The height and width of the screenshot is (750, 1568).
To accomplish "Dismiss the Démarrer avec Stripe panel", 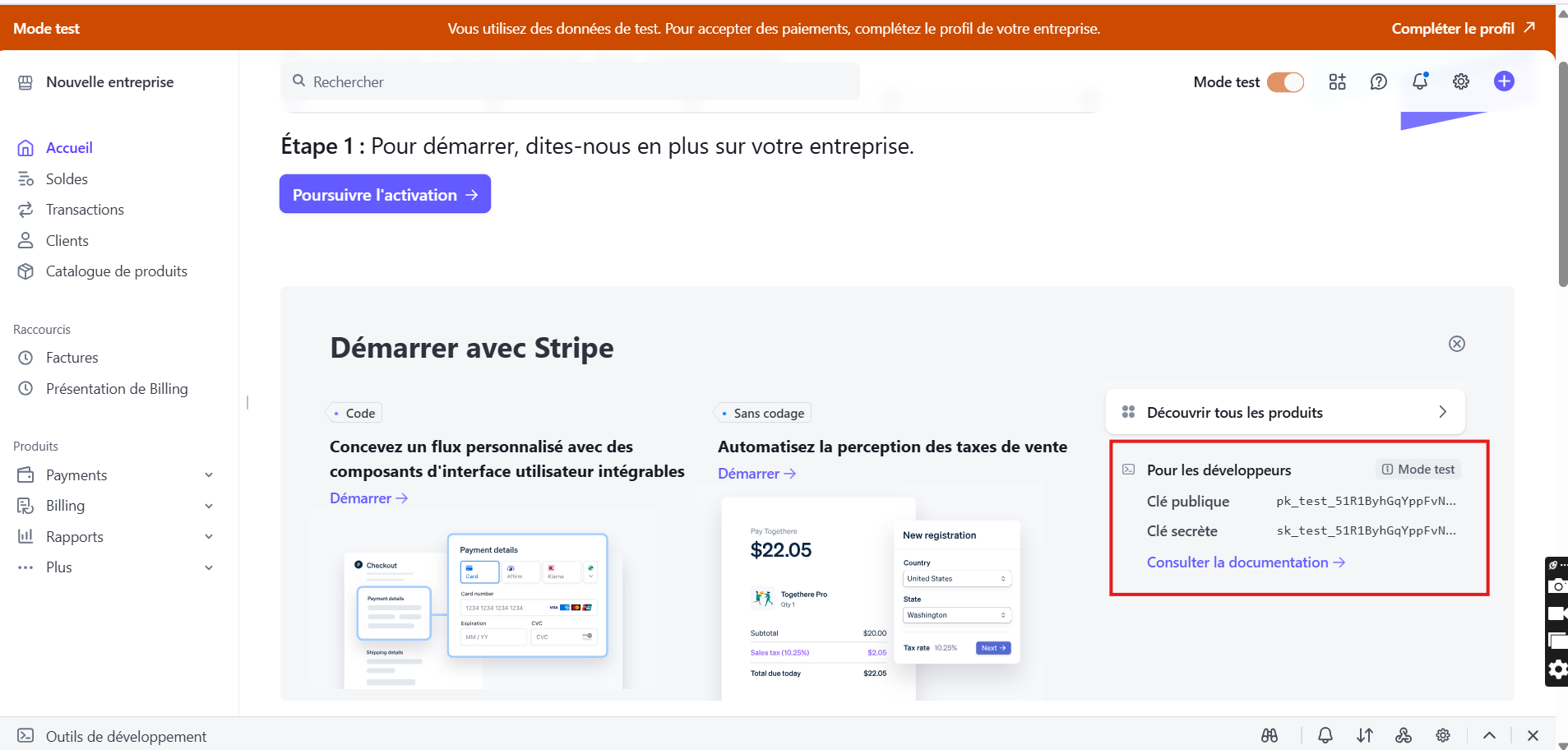I will tap(1457, 344).
